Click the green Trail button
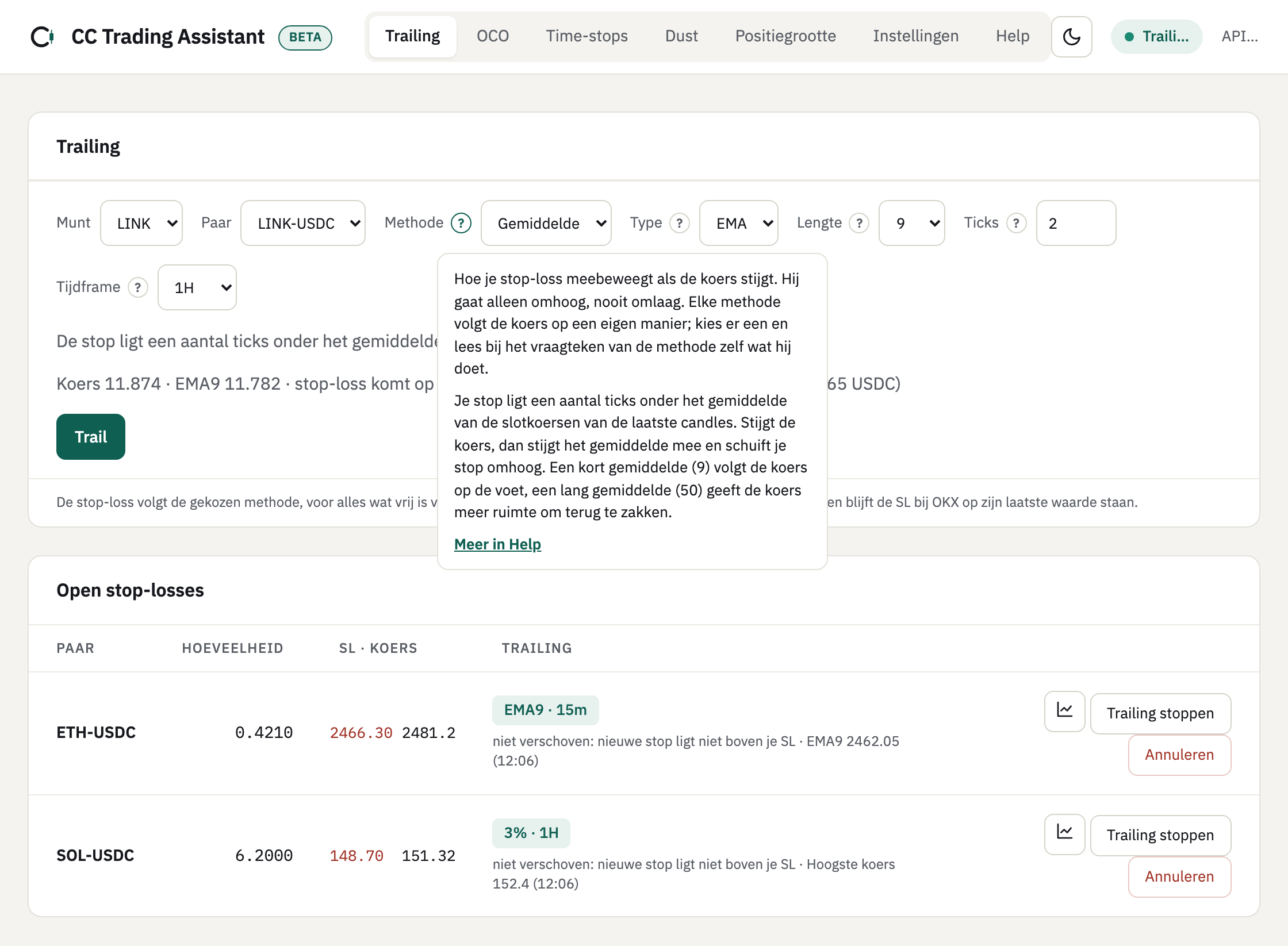Viewport: 1288px width, 946px height. click(x=91, y=437)
